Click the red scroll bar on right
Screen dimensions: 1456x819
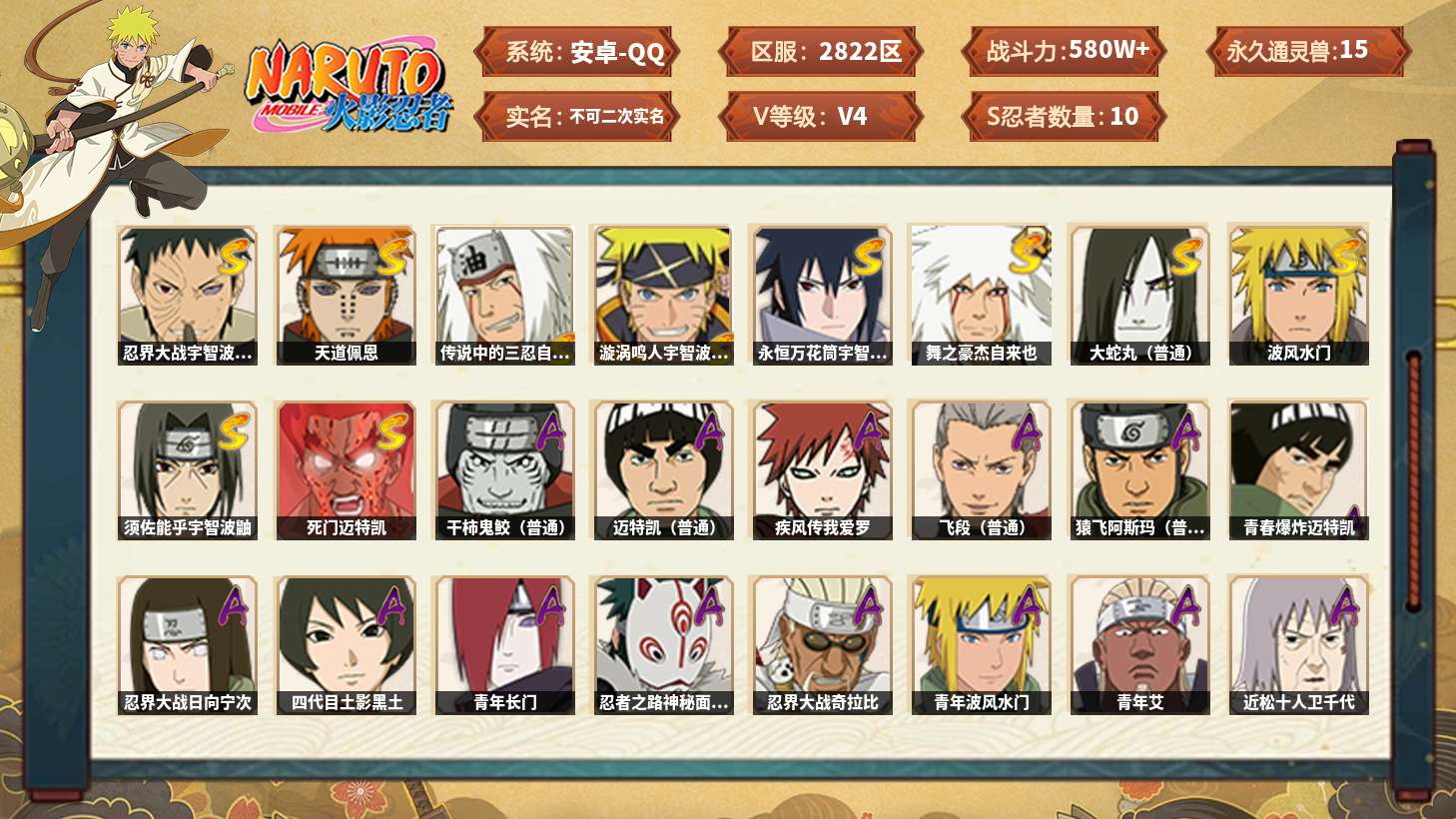1413,479
